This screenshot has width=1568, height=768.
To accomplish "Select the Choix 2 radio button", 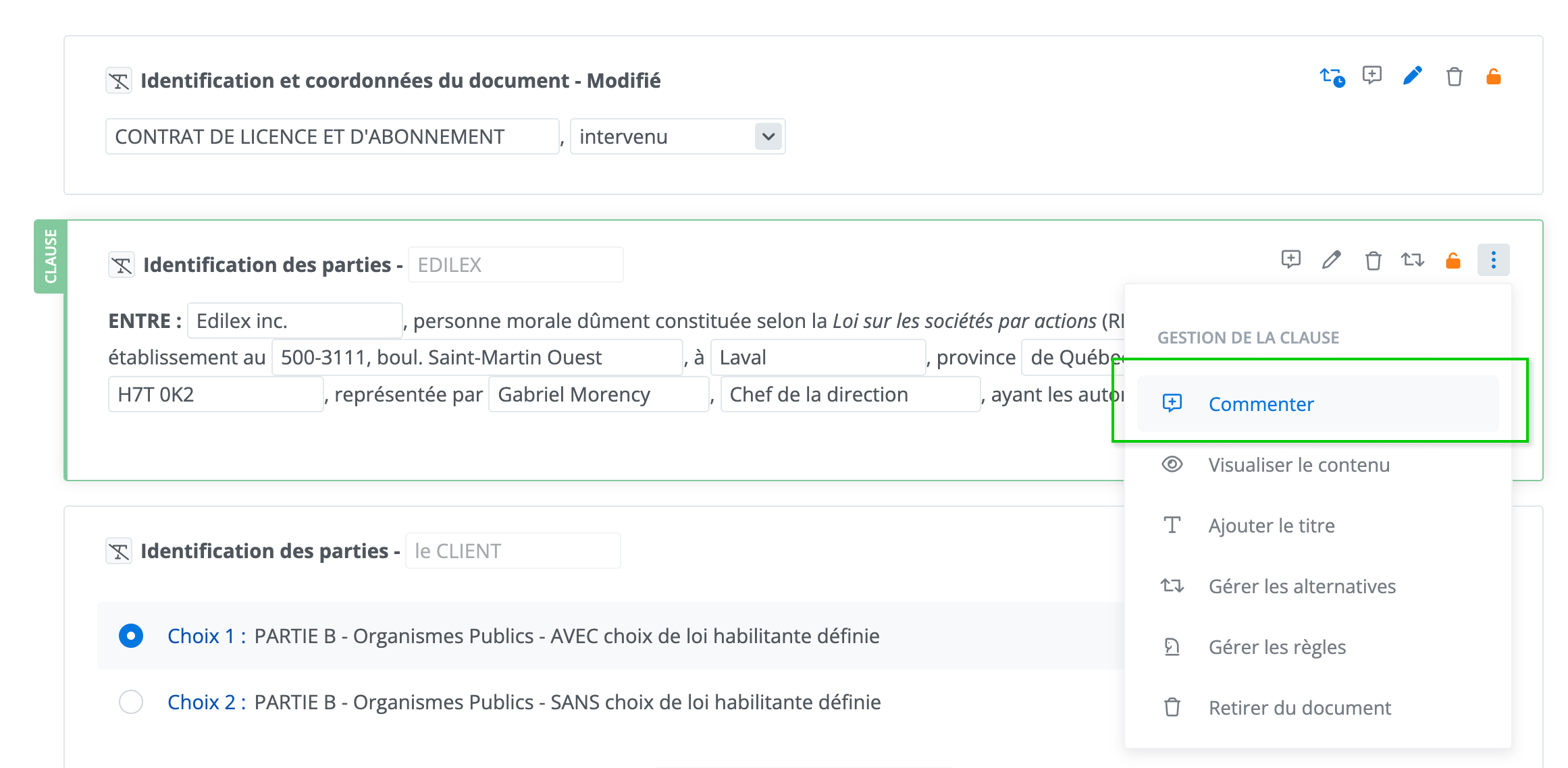I will (131, 702).
